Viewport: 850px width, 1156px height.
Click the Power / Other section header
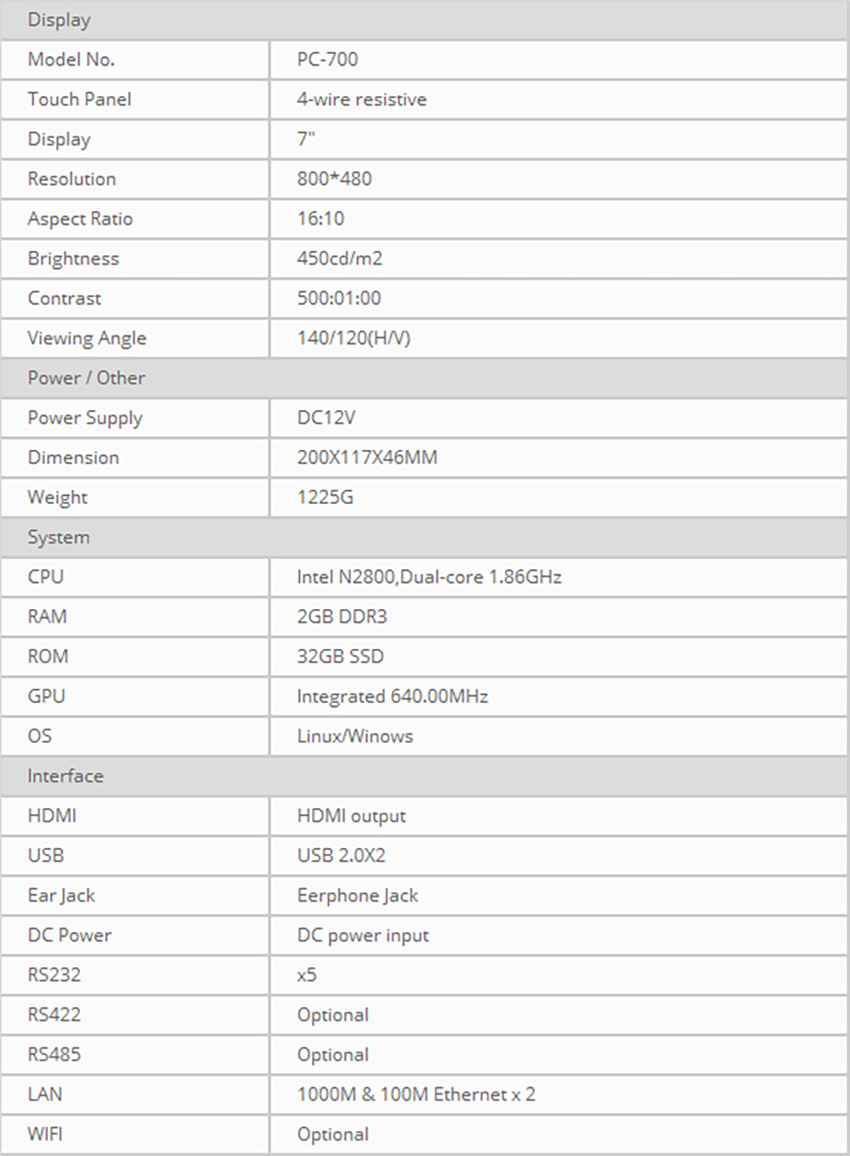pyautogui.click(x=86, y=378)
